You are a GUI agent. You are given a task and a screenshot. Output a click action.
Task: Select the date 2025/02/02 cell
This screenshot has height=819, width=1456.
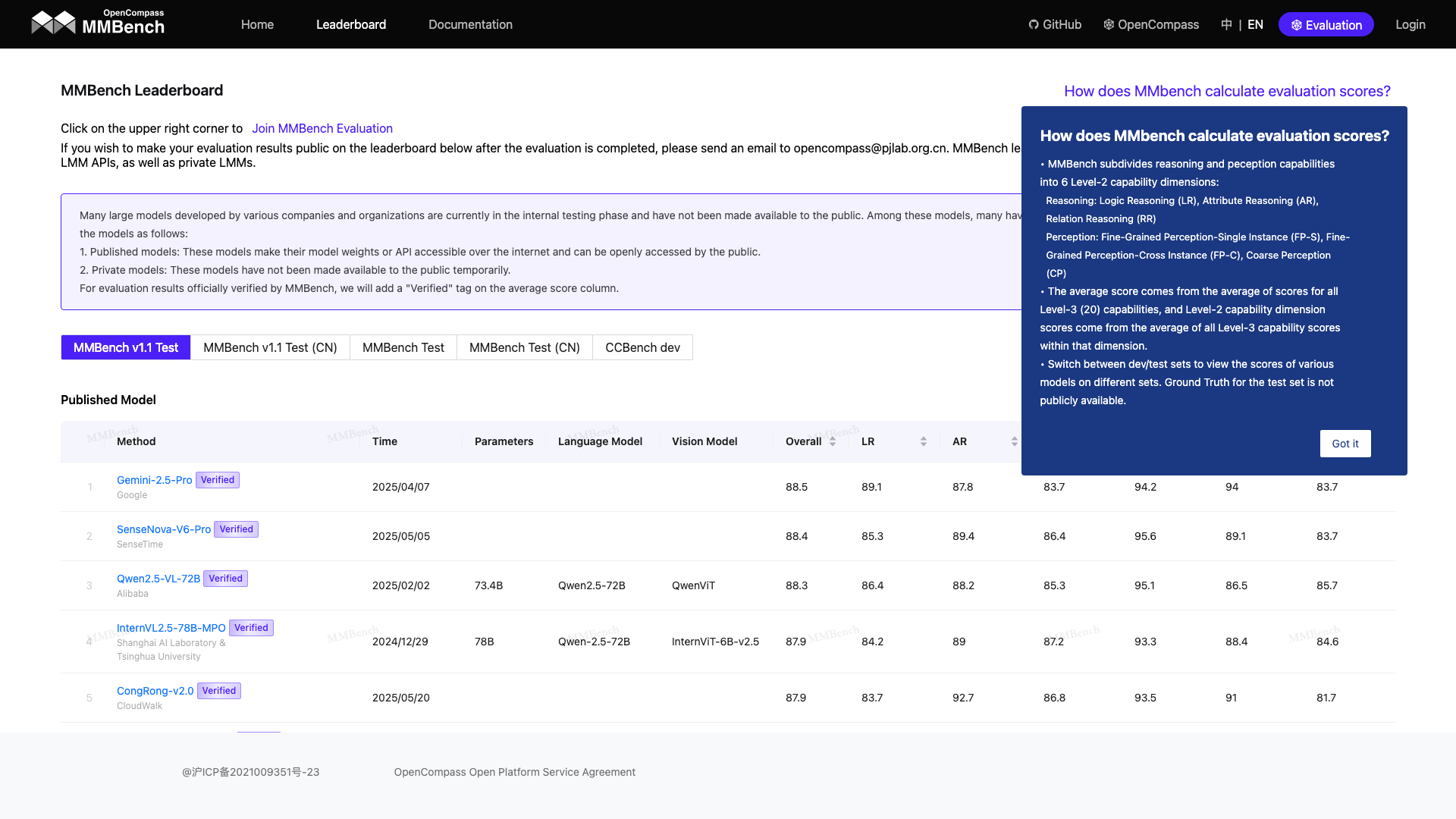(401, 585)
